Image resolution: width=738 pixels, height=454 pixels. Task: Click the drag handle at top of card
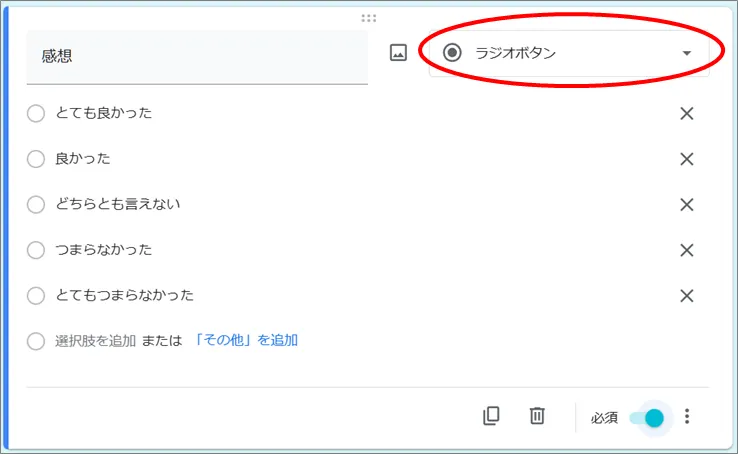(369, 18)
